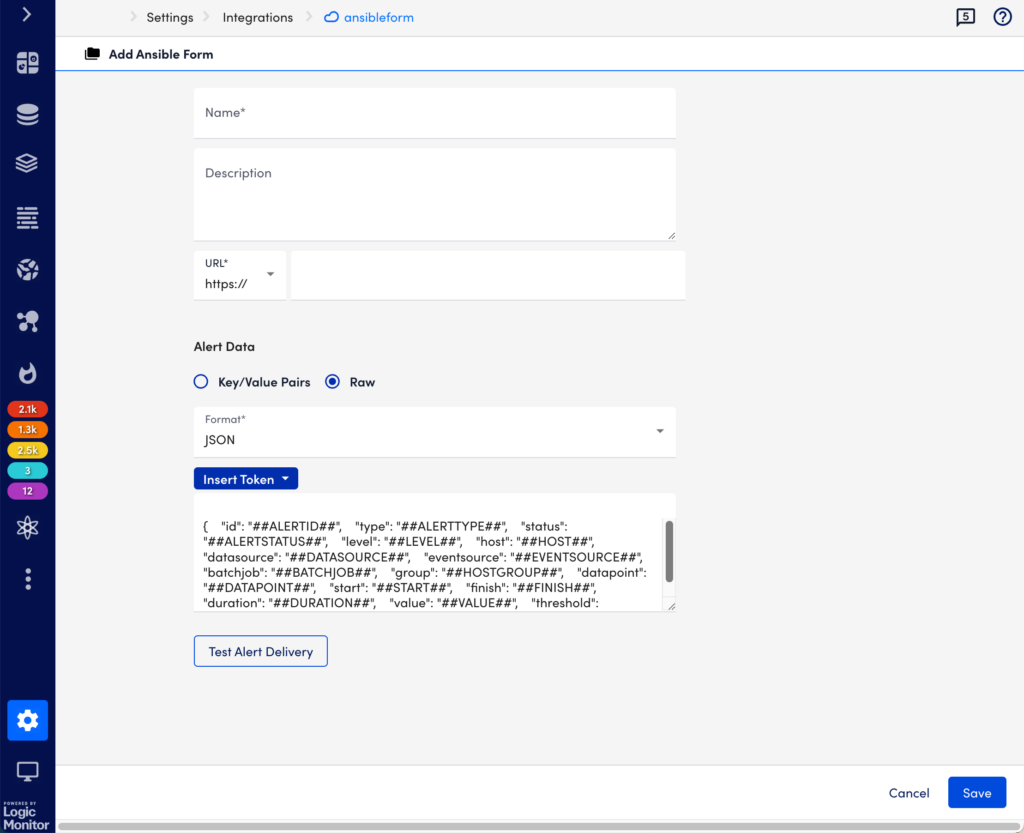Select the Raw radio button

pyautogui.click(x=333, y=382)
